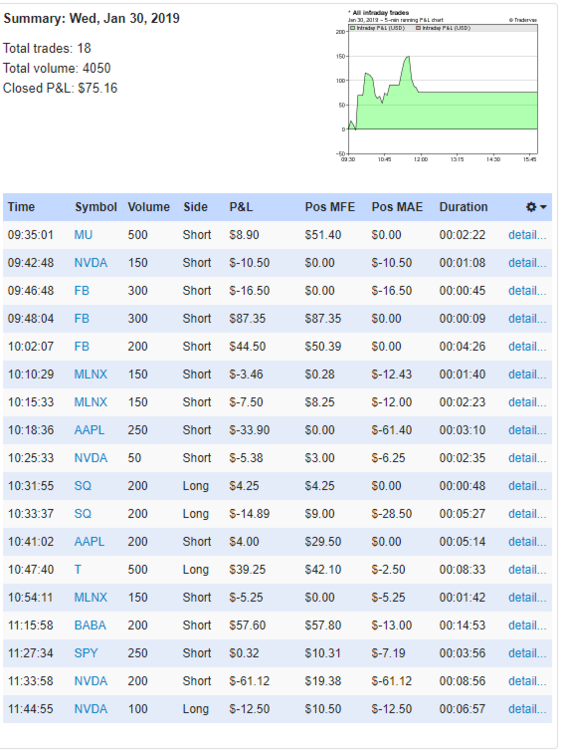
Task: View detail for the 10:02:07 FB trade
Action: click(527, 346)
